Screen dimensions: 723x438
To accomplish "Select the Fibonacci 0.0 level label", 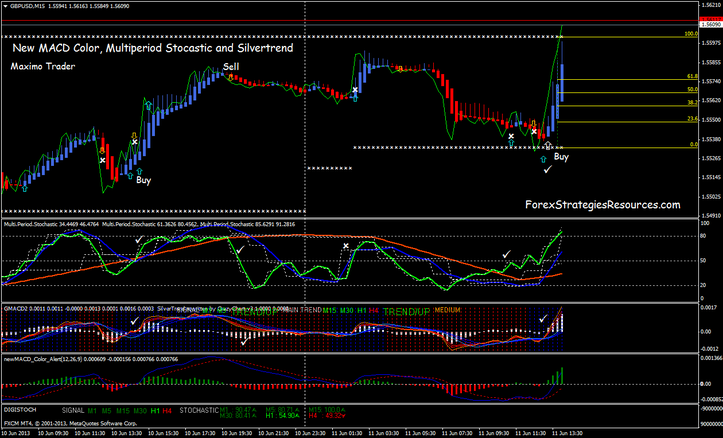I will point(693,144).
